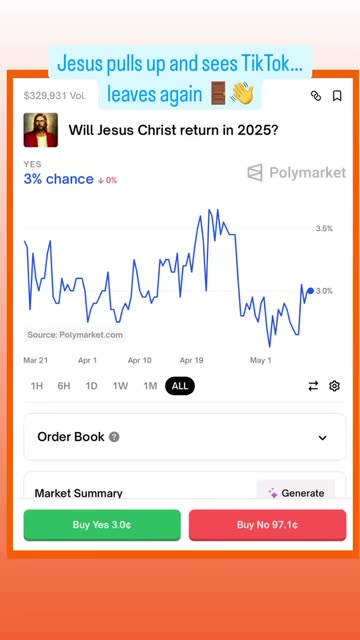Expand the Order Book chevron
This screenshot has width=360, height=640.
click(x=322, y=438)
